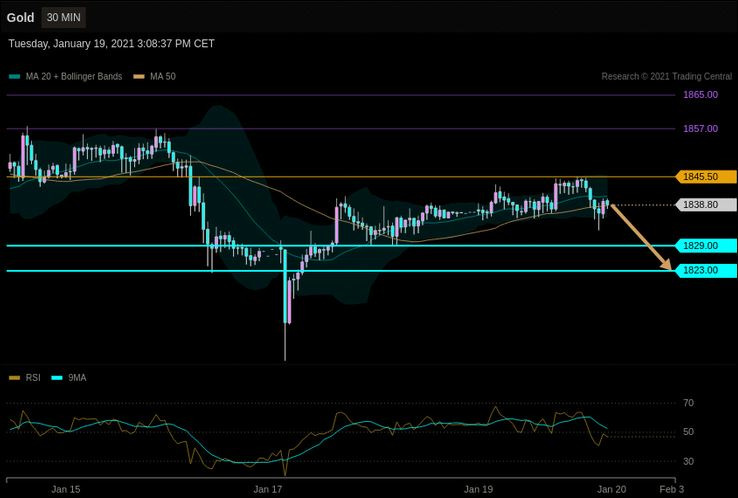This screenshot has height=498, width=738.
Task: Click the 1823.00 support price tag
Action: coord(706,270)
